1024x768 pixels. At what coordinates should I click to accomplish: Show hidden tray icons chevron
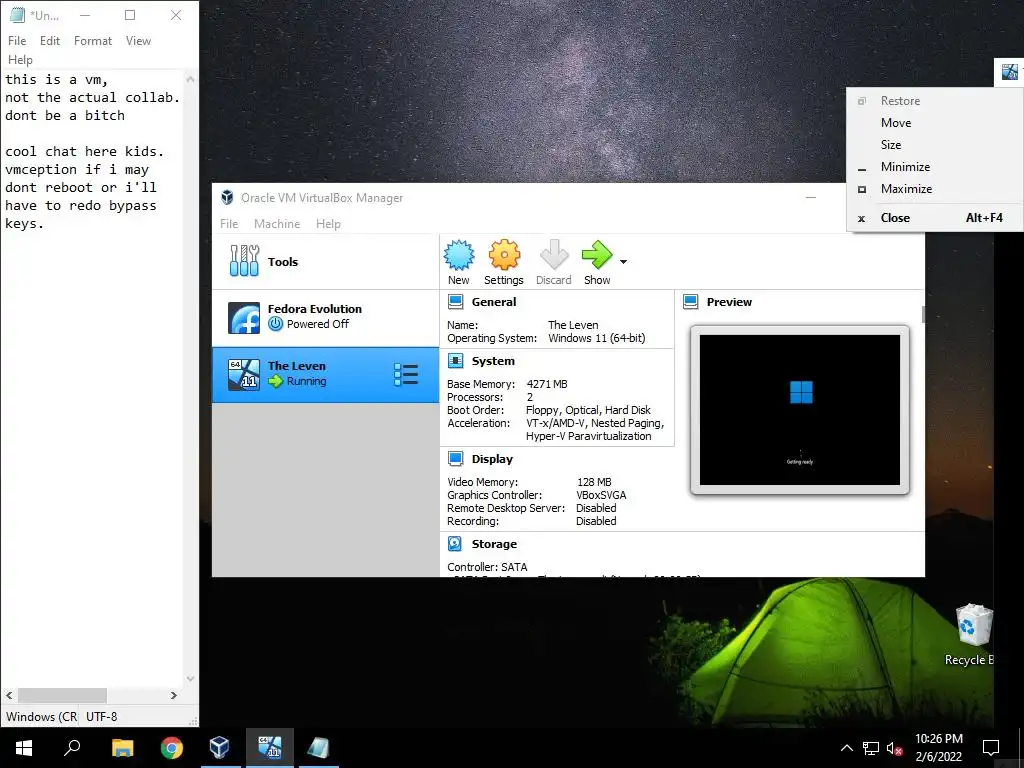pyautogui.click(x=846, y=748)
